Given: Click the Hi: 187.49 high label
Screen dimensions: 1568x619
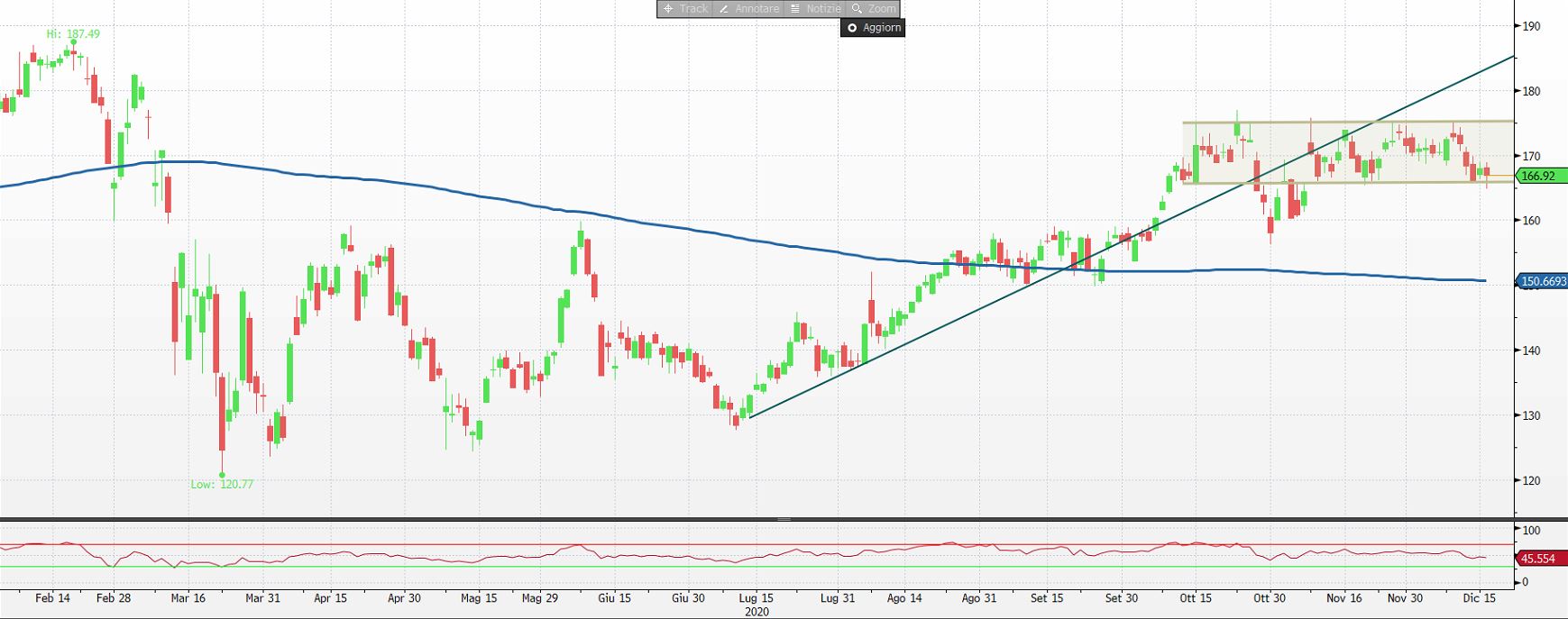Looking at the screenshot, I should [x=73, y=34].
